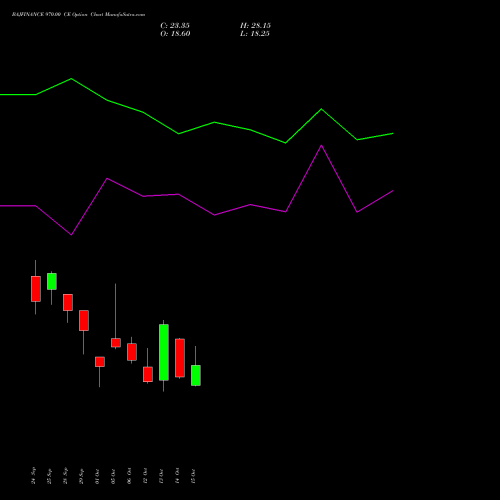Click the red candle for 06 Oct
Viewport: 500px width, 500px height.
(x=132, y=352)
